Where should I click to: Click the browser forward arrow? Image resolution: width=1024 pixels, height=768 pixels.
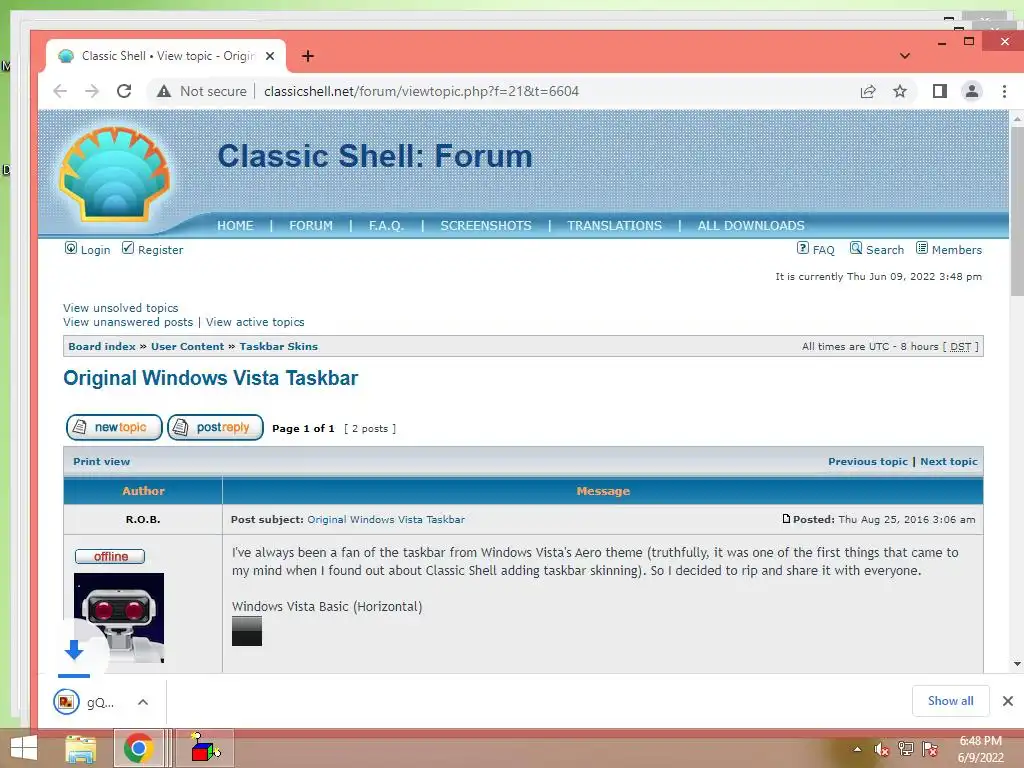pos(91,91)
